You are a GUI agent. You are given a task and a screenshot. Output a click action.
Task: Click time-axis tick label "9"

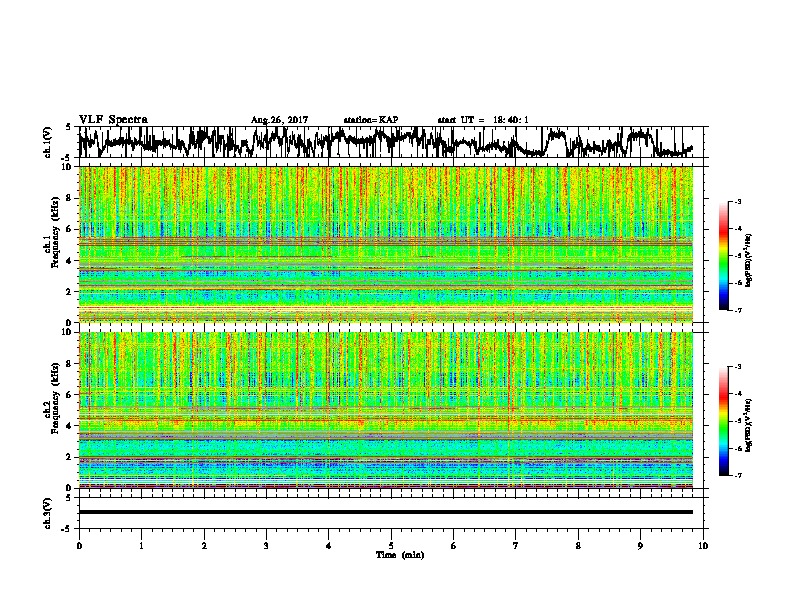pyautogui.click(x=640, y=546)
